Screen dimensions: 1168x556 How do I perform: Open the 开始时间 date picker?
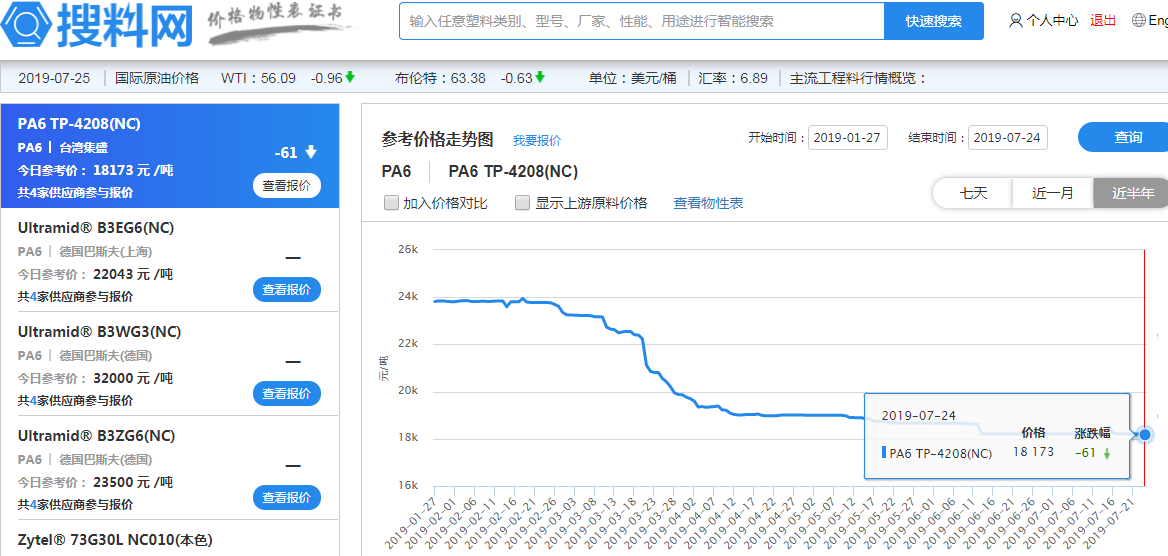pyautogui.click(x=847, y=138)
